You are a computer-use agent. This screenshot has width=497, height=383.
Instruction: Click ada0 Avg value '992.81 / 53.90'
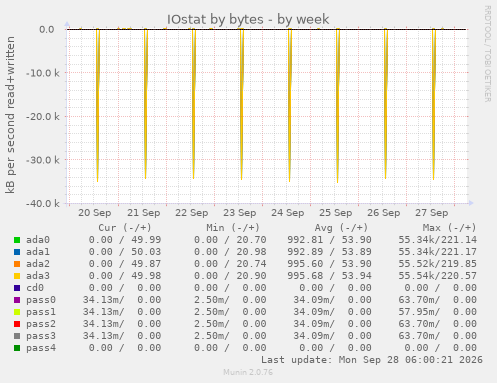(329, 240)
